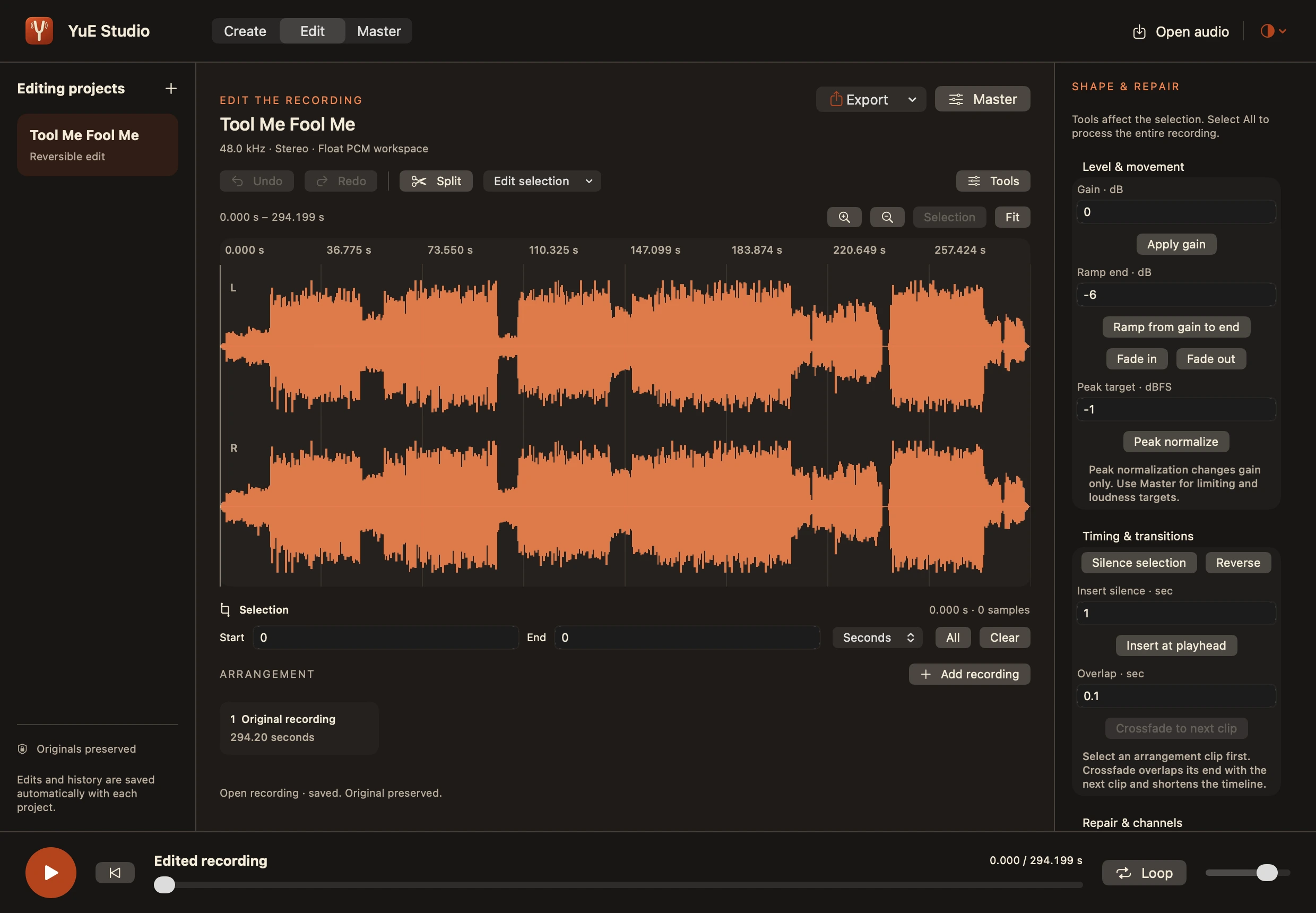Click Peak normalize button
This screenshot has width=1316, height=913.
[1176, 442]
